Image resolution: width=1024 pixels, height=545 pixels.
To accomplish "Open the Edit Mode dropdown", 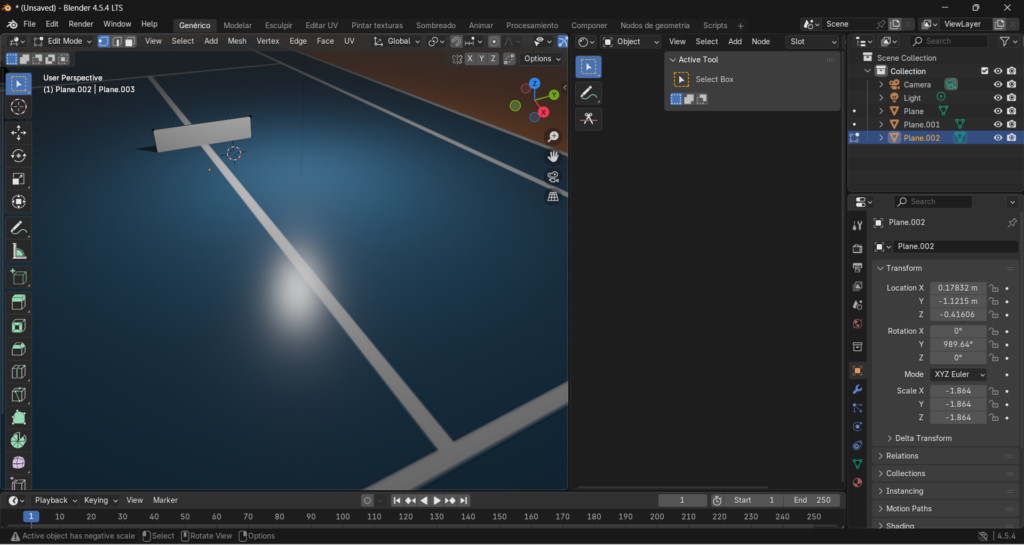I will pyautogui.click(x=63, y=42).
